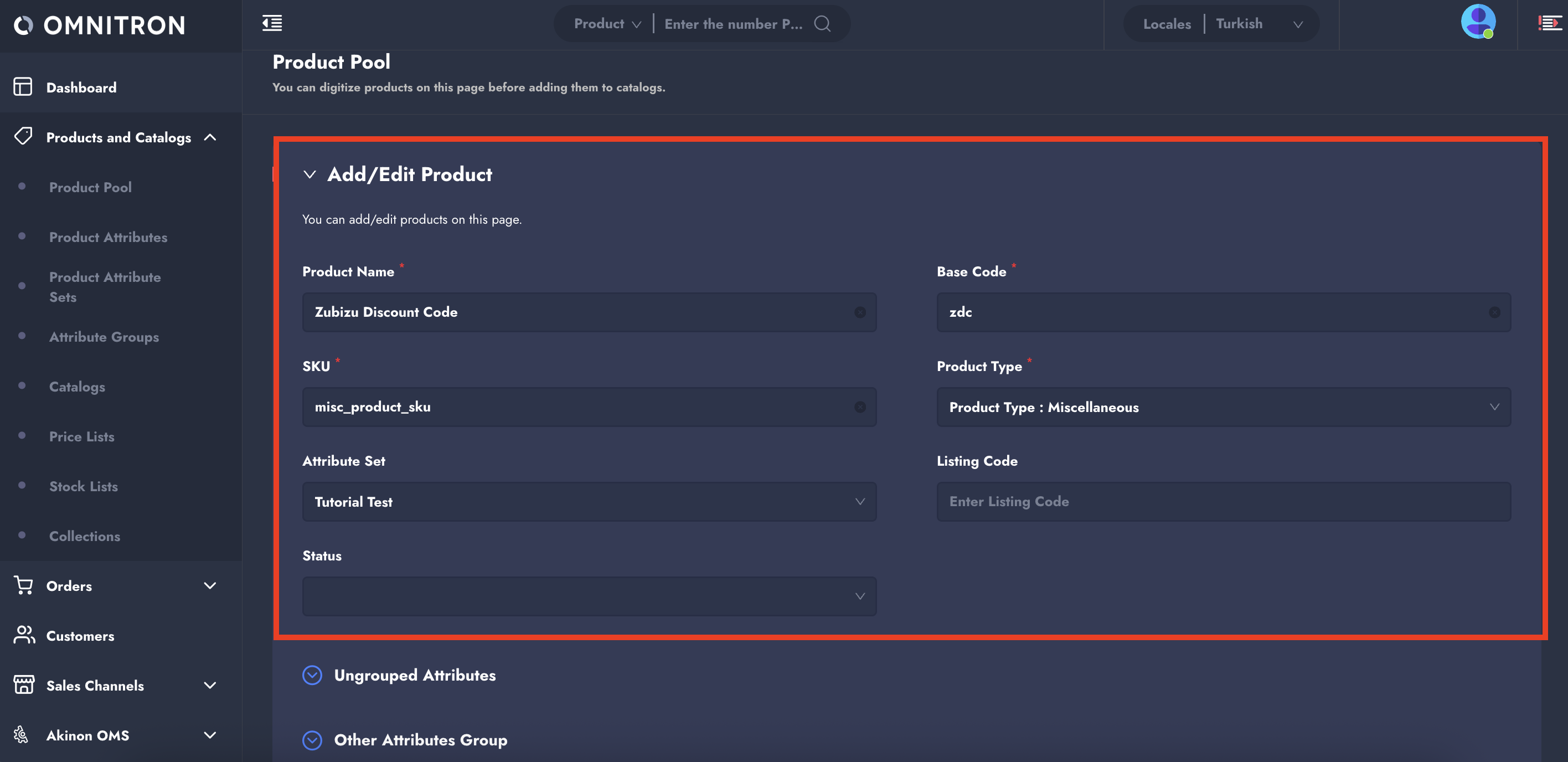Open the Product Type dropdown
This screenshot has height=762, width=1568.
click(x=1223, y=407)
